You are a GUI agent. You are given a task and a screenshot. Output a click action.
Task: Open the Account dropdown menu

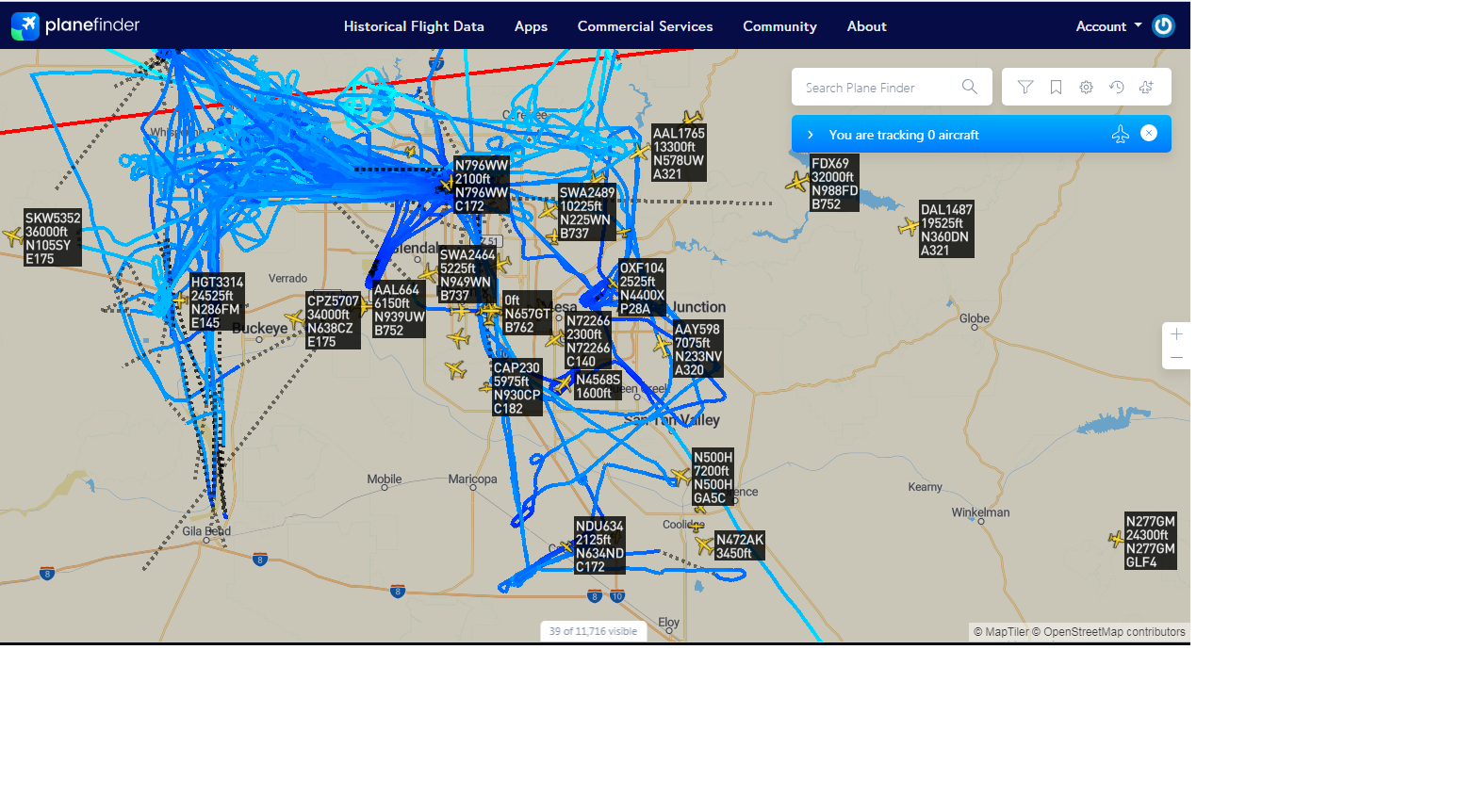click(1108, 26)
